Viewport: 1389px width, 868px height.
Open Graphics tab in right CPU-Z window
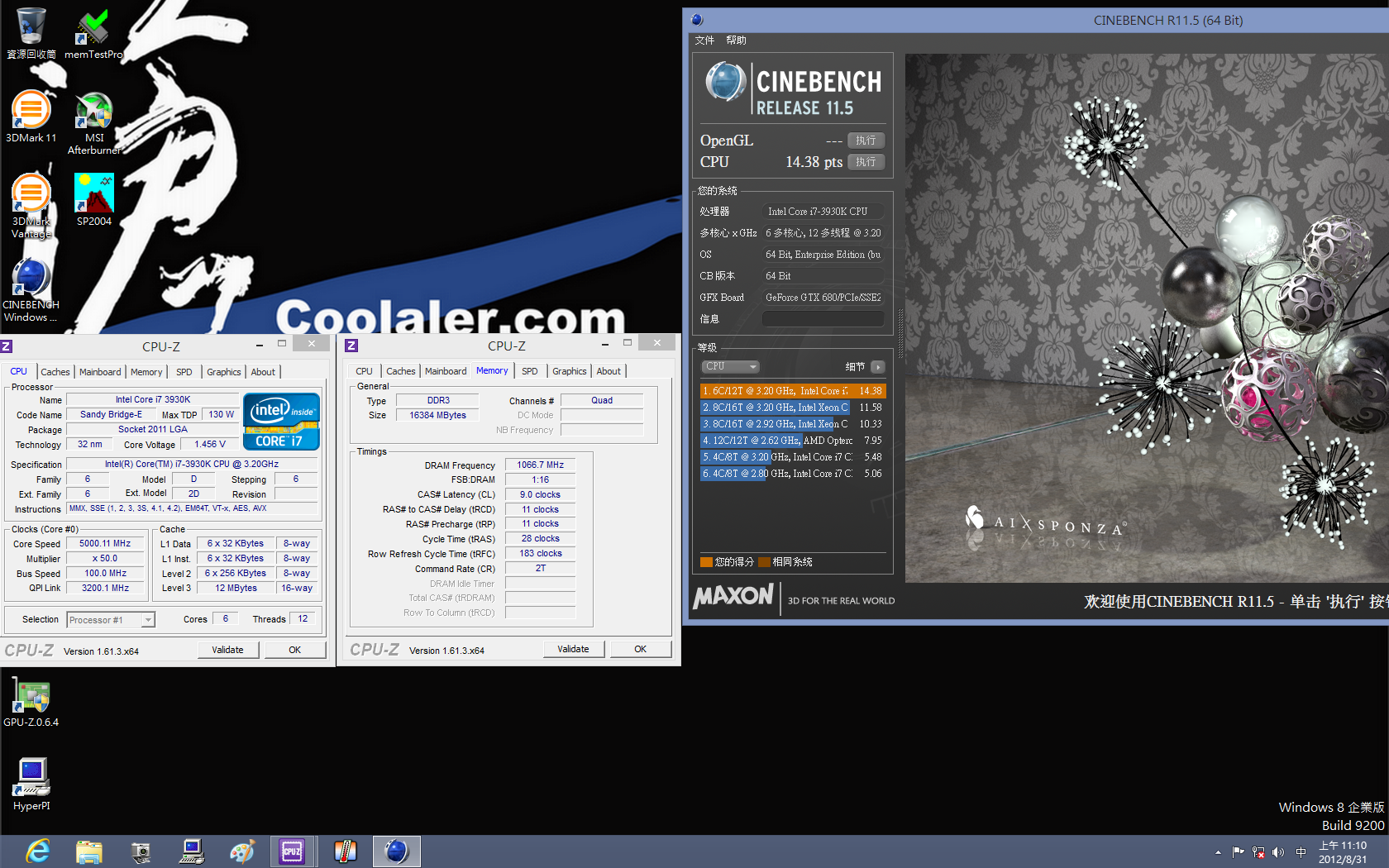tap(570, 371)
